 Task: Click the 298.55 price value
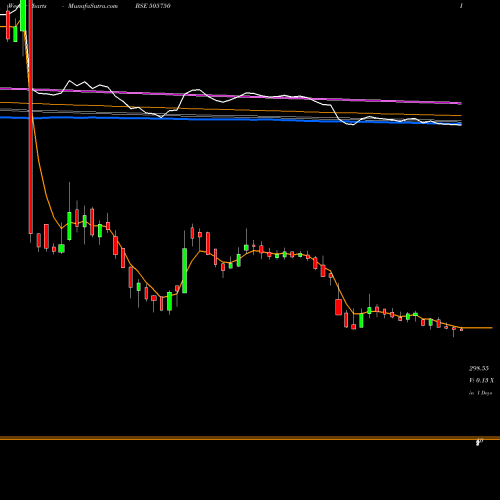[479, 368]
